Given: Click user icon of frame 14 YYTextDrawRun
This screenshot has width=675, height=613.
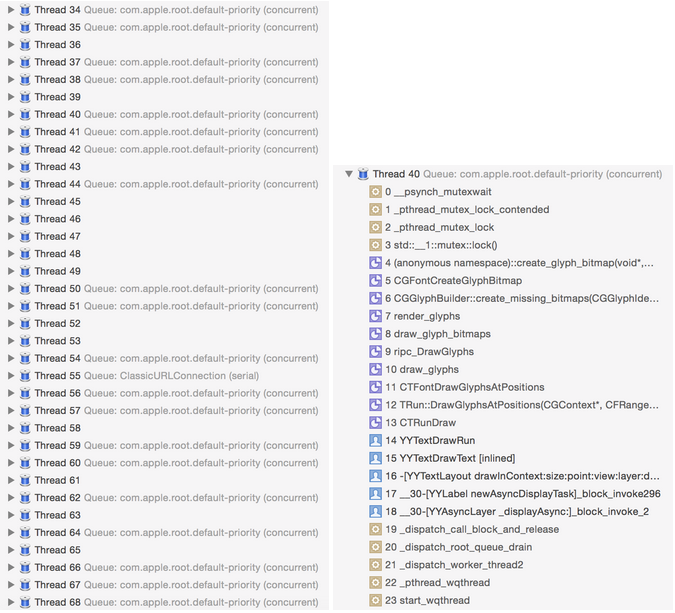Looking at the screenshot, I should click(375, 440).
